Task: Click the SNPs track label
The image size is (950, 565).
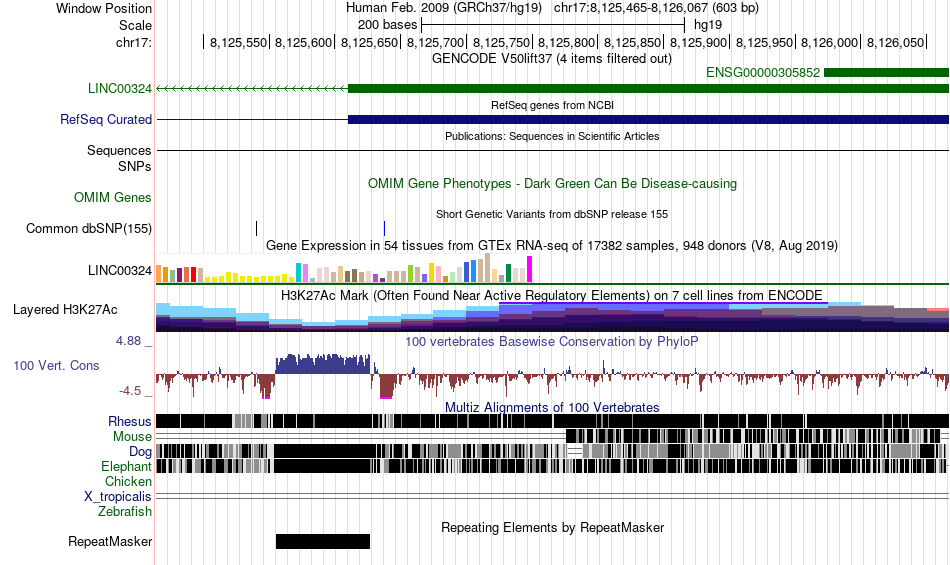Action: 135,166
